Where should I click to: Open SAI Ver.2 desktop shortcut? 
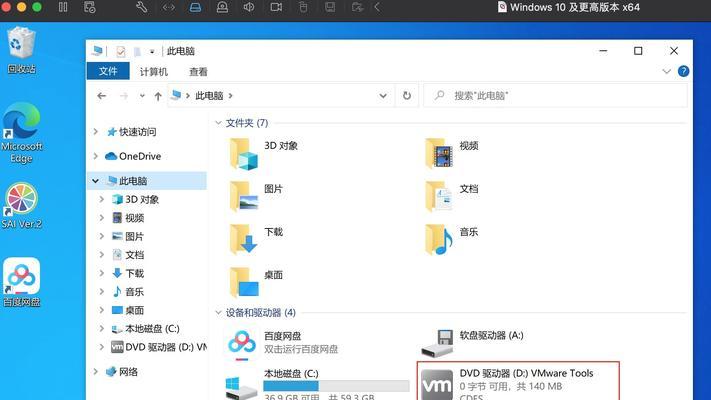21,205
